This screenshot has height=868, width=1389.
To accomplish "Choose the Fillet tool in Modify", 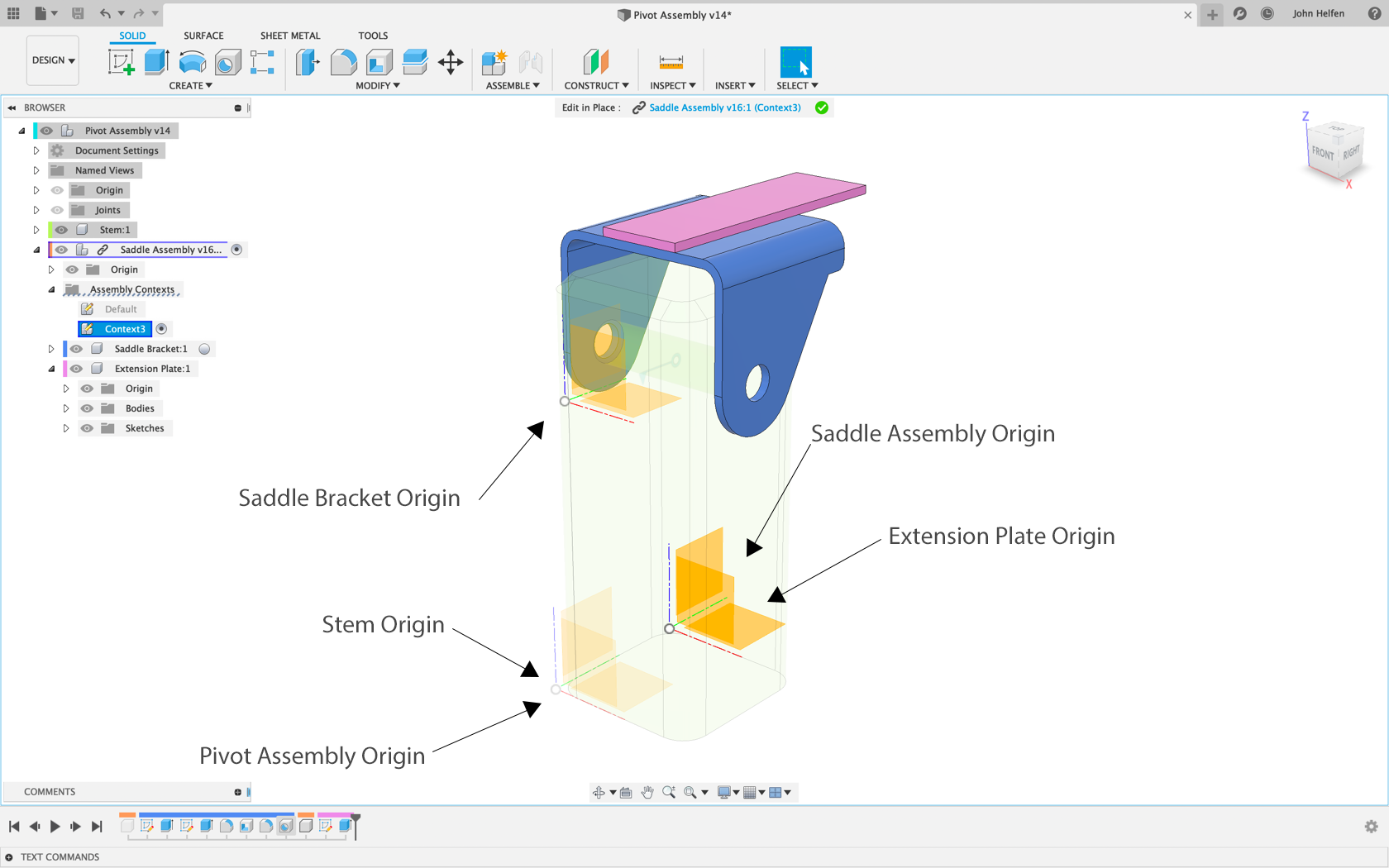I will tap(343, 62).
